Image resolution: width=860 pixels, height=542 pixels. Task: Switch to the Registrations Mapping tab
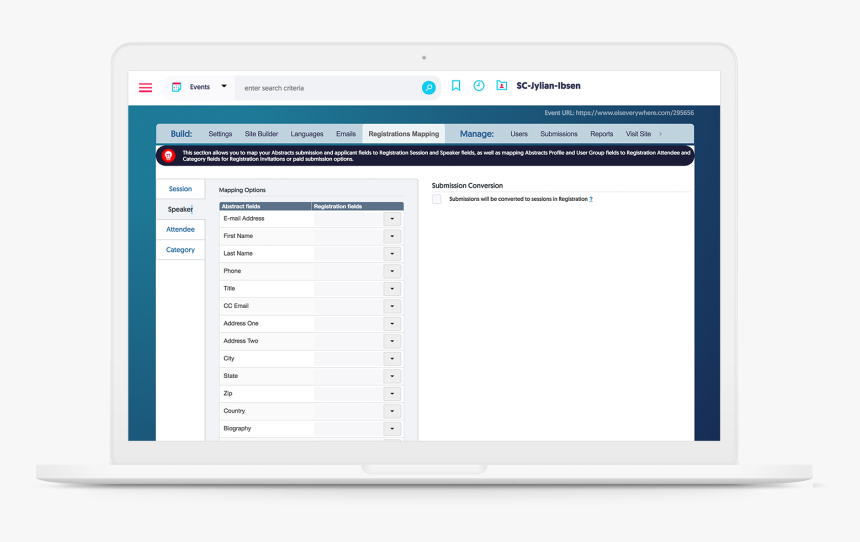click(404, 134)
